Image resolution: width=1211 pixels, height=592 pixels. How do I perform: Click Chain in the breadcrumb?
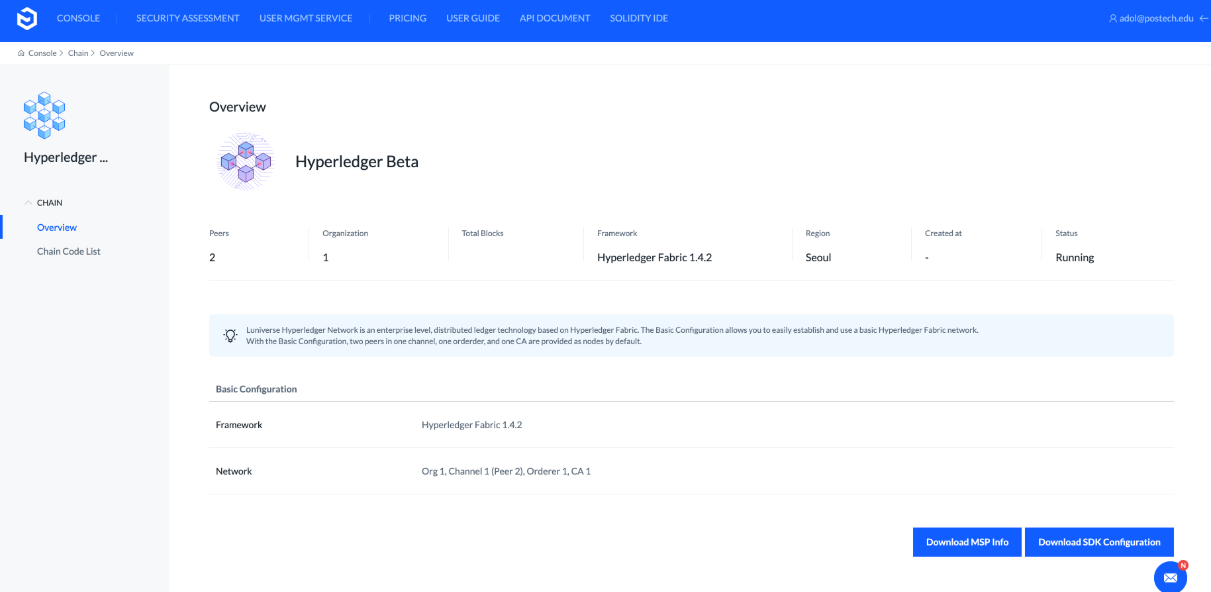tap(78, 53)
